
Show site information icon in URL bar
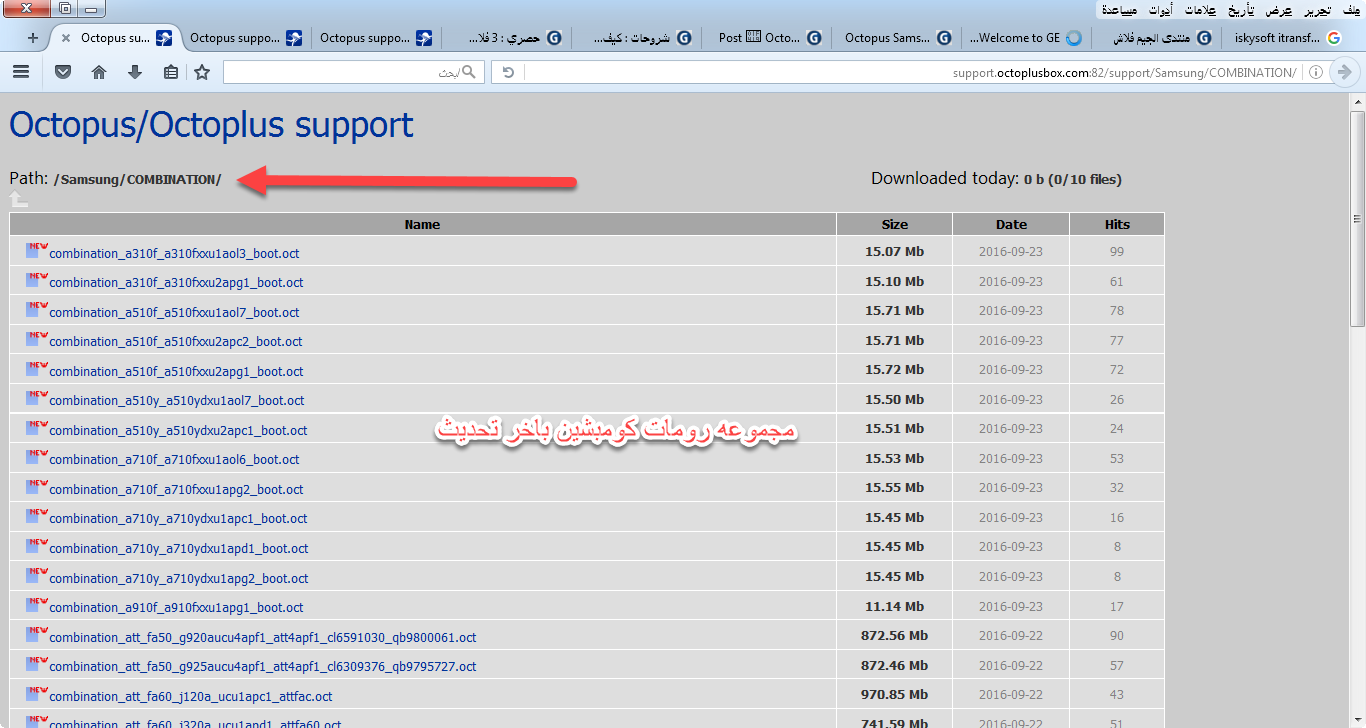[x=1316, y=72]
